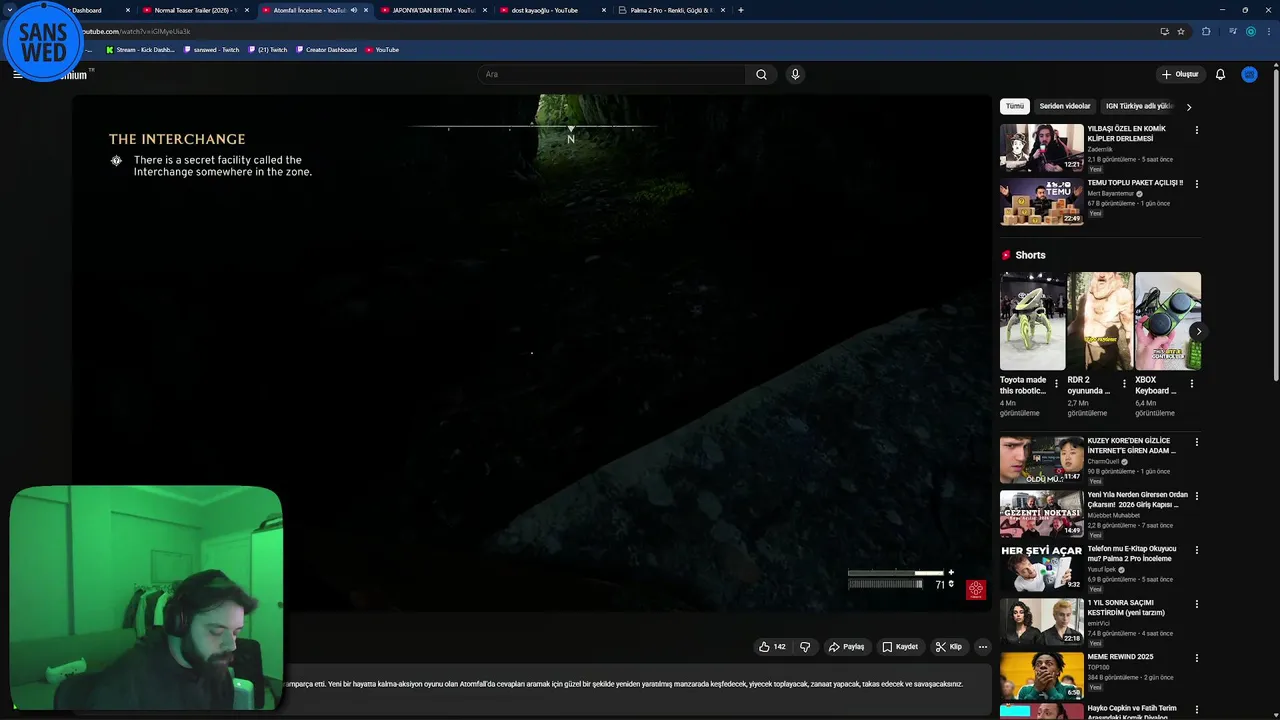The width and height of the screenshot is (1280, 720).
Task: Open browser extensions puzzle icon
Action: (x=1206, y=31)
